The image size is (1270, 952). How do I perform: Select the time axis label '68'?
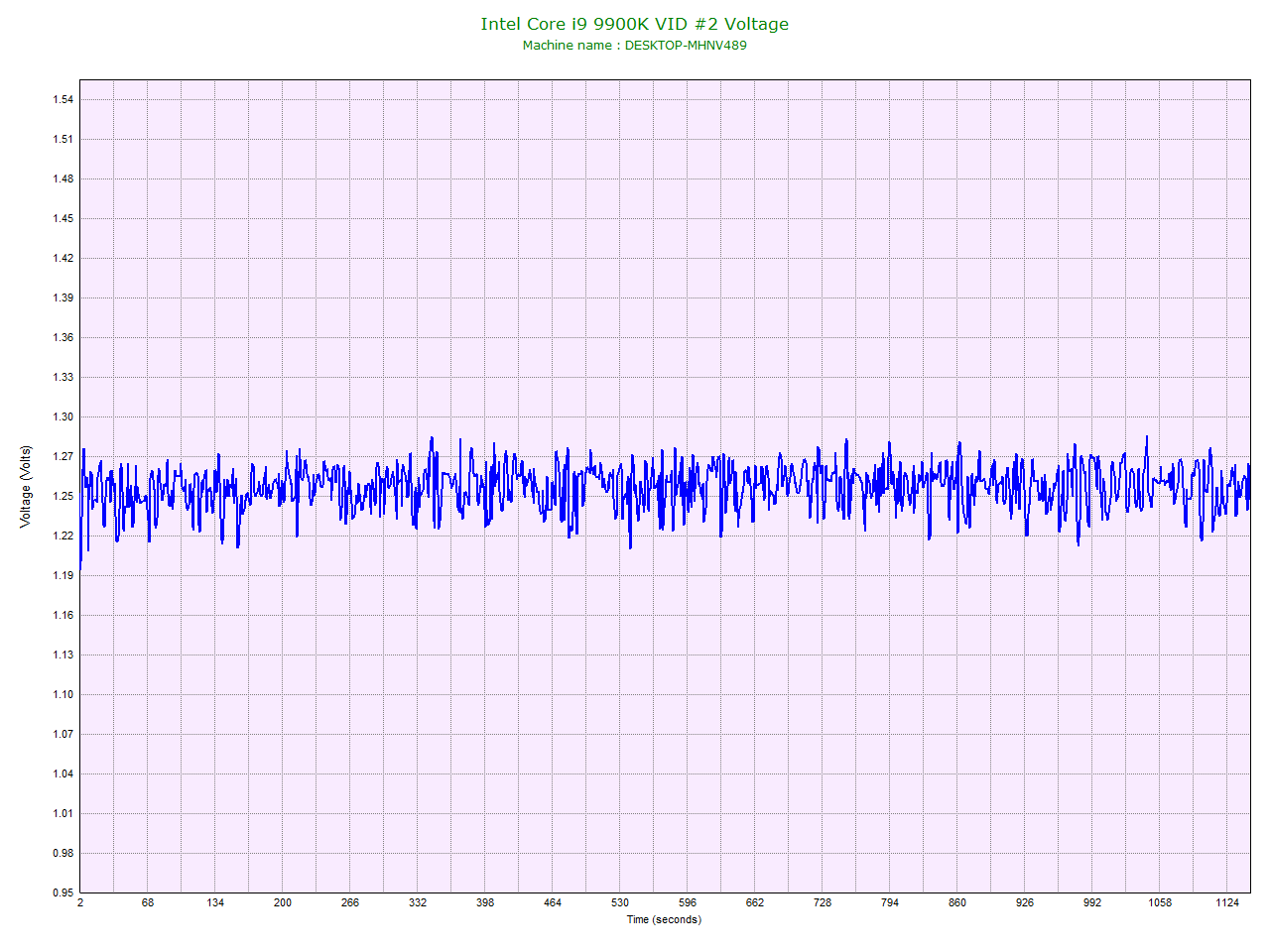148,902
